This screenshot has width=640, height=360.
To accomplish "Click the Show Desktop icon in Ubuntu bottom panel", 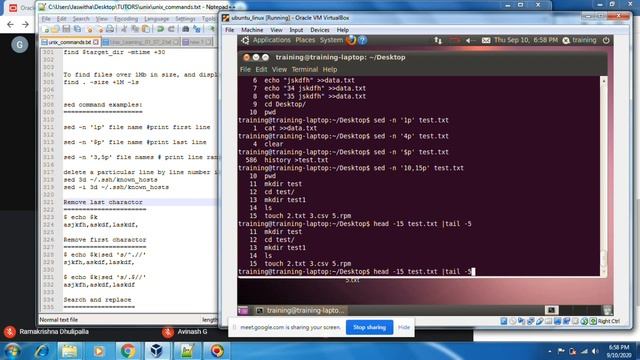I will [243, 311].
